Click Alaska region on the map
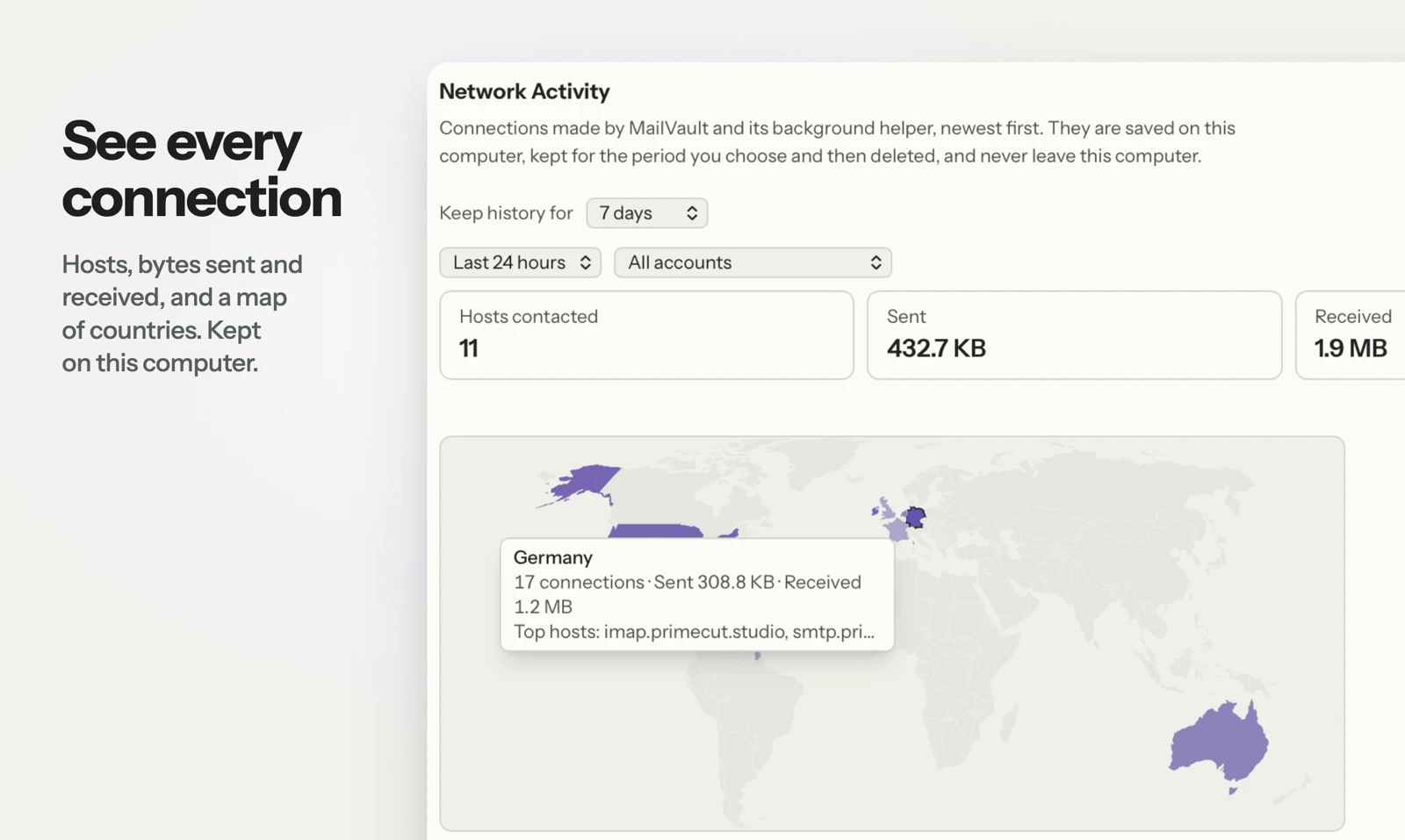This screenshot has height=840, width=1405. click(583, 482)
